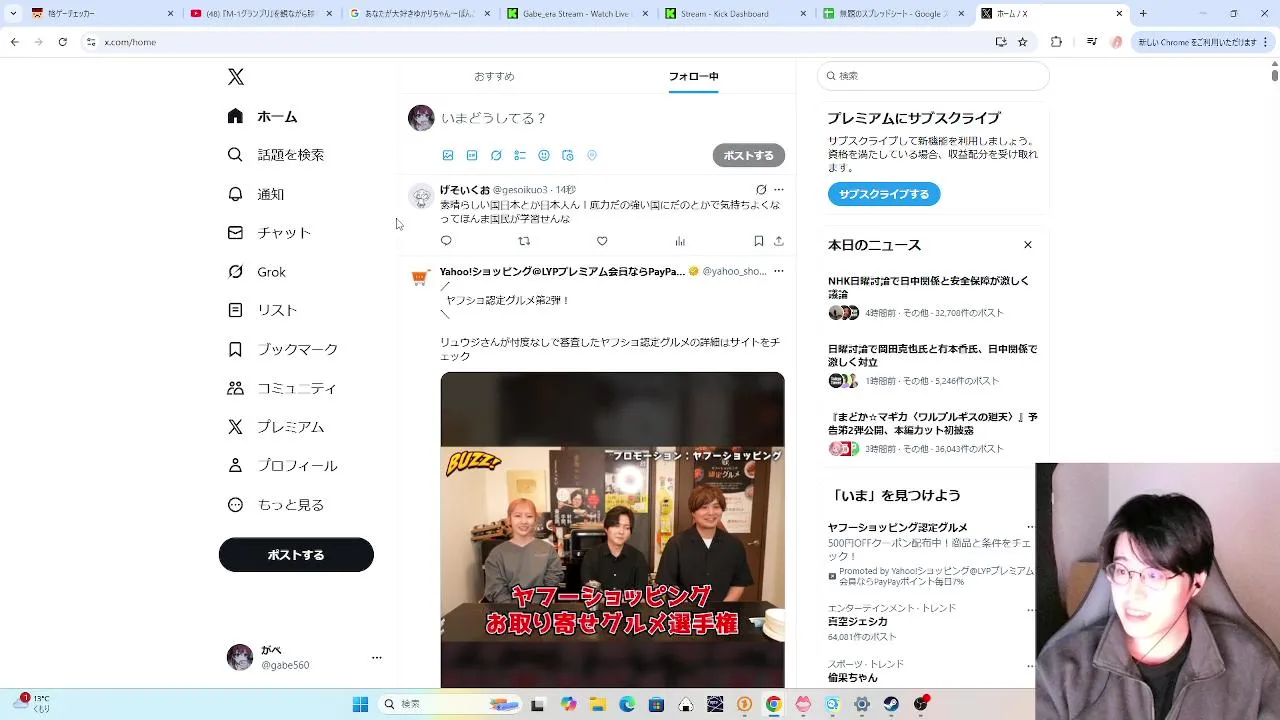The image size is (1280, 720).
Task: Open the emoji picker in composer
Action: (544, 156)
